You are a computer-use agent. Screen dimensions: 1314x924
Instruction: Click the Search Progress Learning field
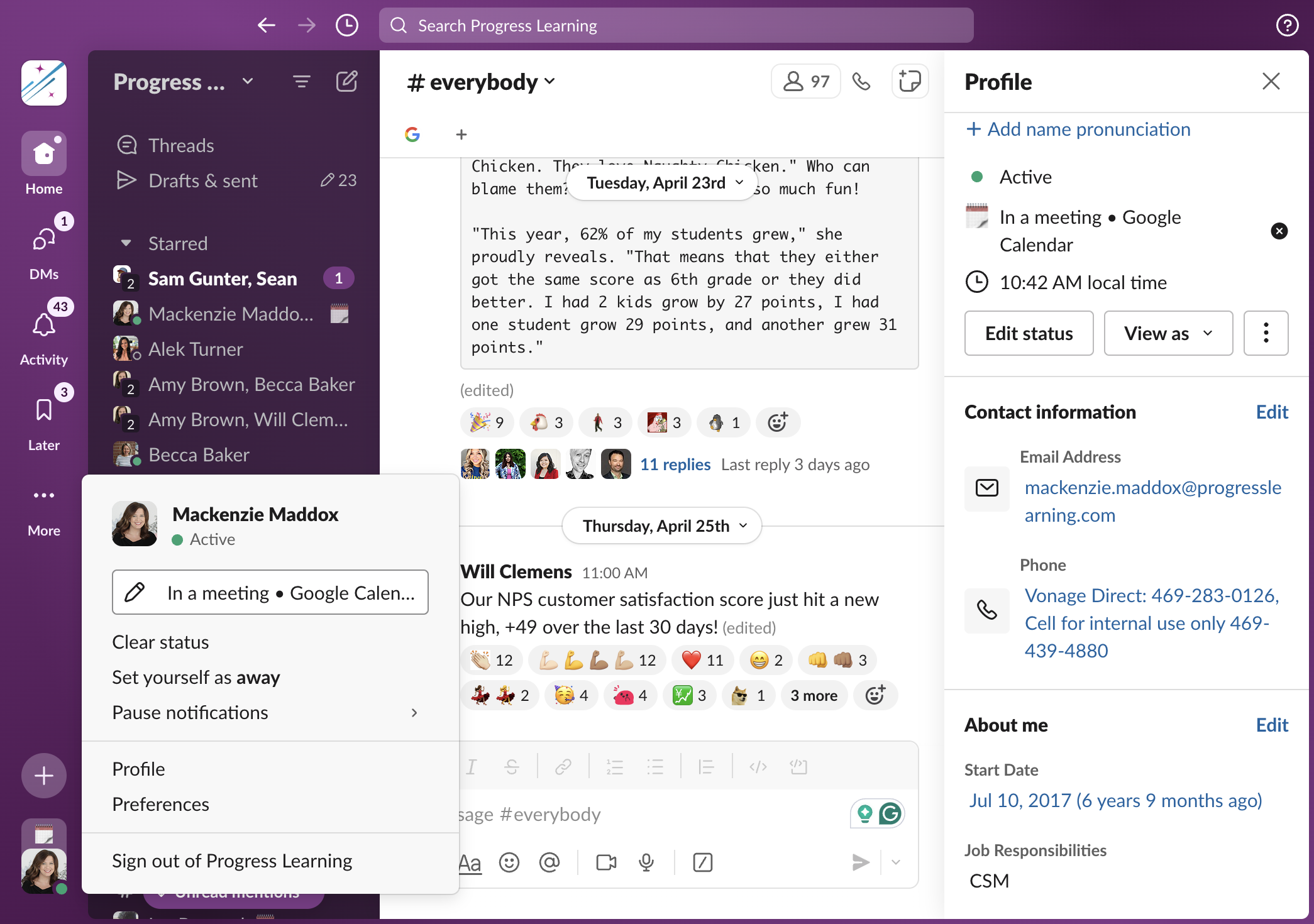point(676,26)
